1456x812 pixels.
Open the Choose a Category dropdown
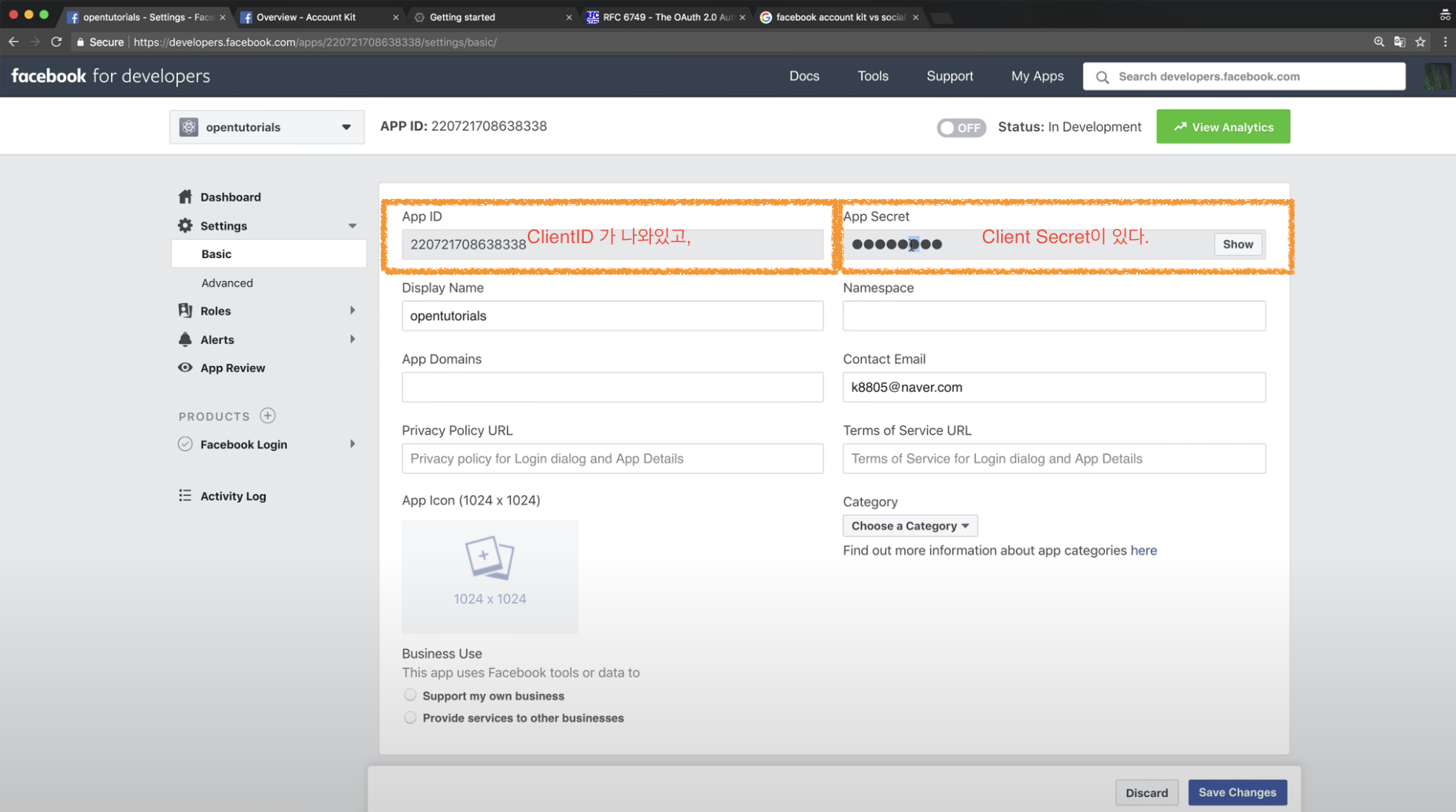pos(910,526)
